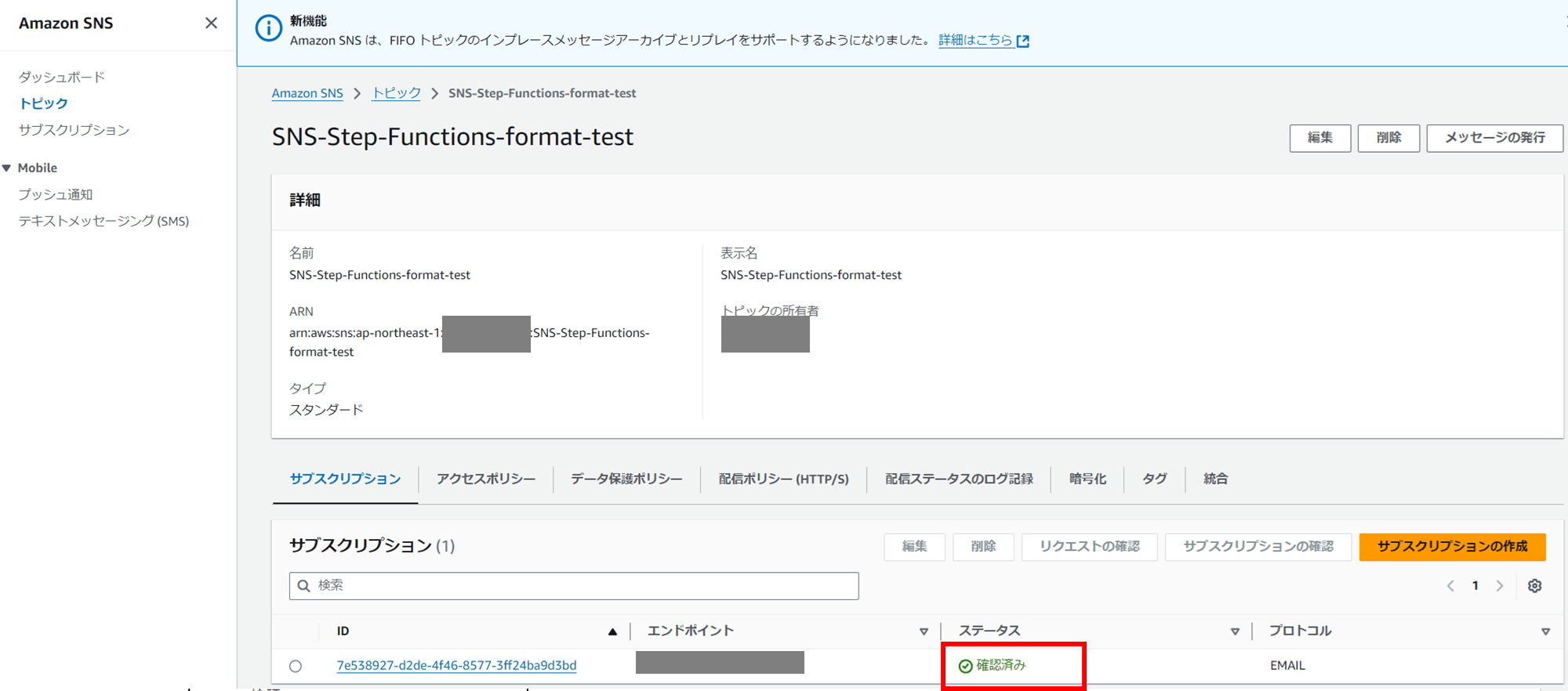Open the 統合 tab
The width and height of the screenshot is (1568, 691).
1215,479
